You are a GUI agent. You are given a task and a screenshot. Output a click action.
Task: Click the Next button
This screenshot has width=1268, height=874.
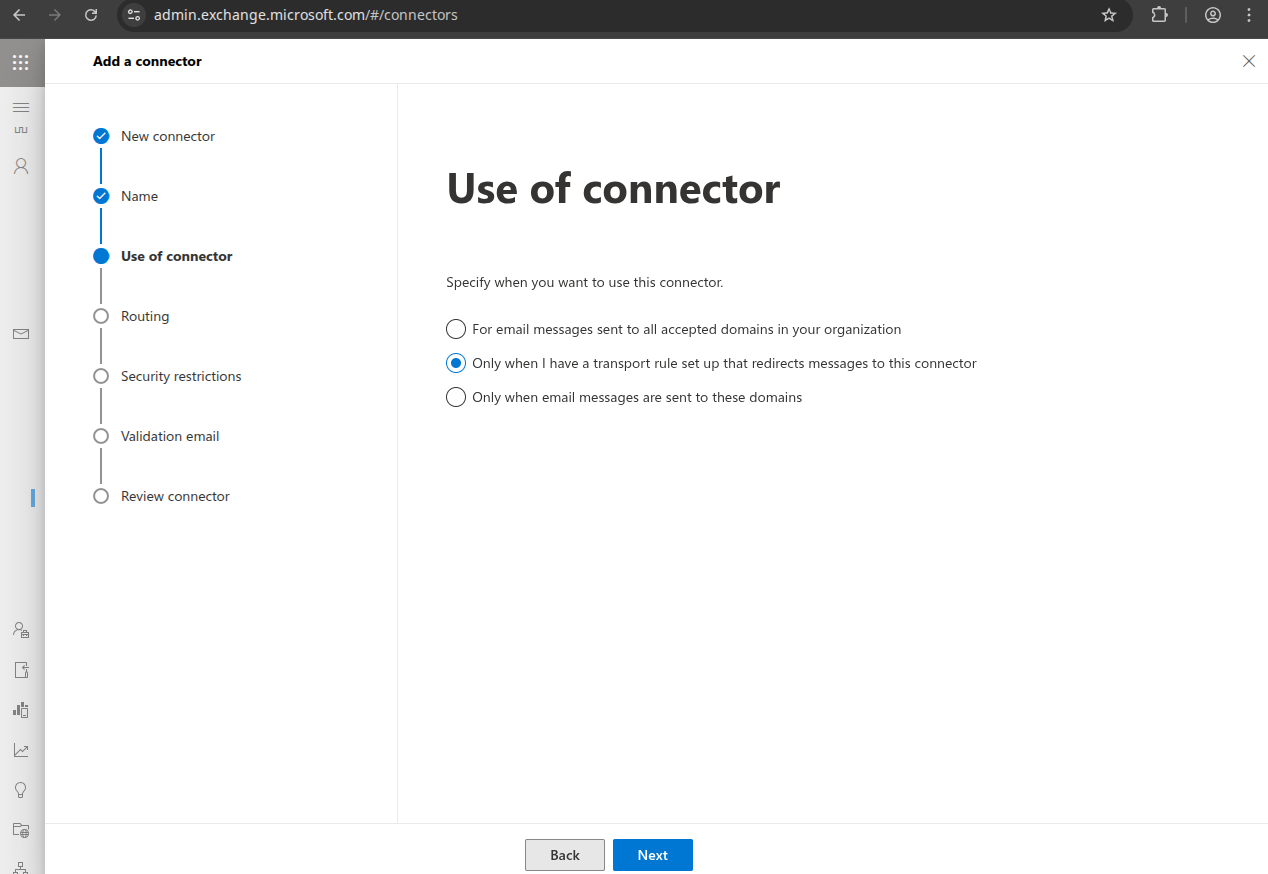(653, 855)
